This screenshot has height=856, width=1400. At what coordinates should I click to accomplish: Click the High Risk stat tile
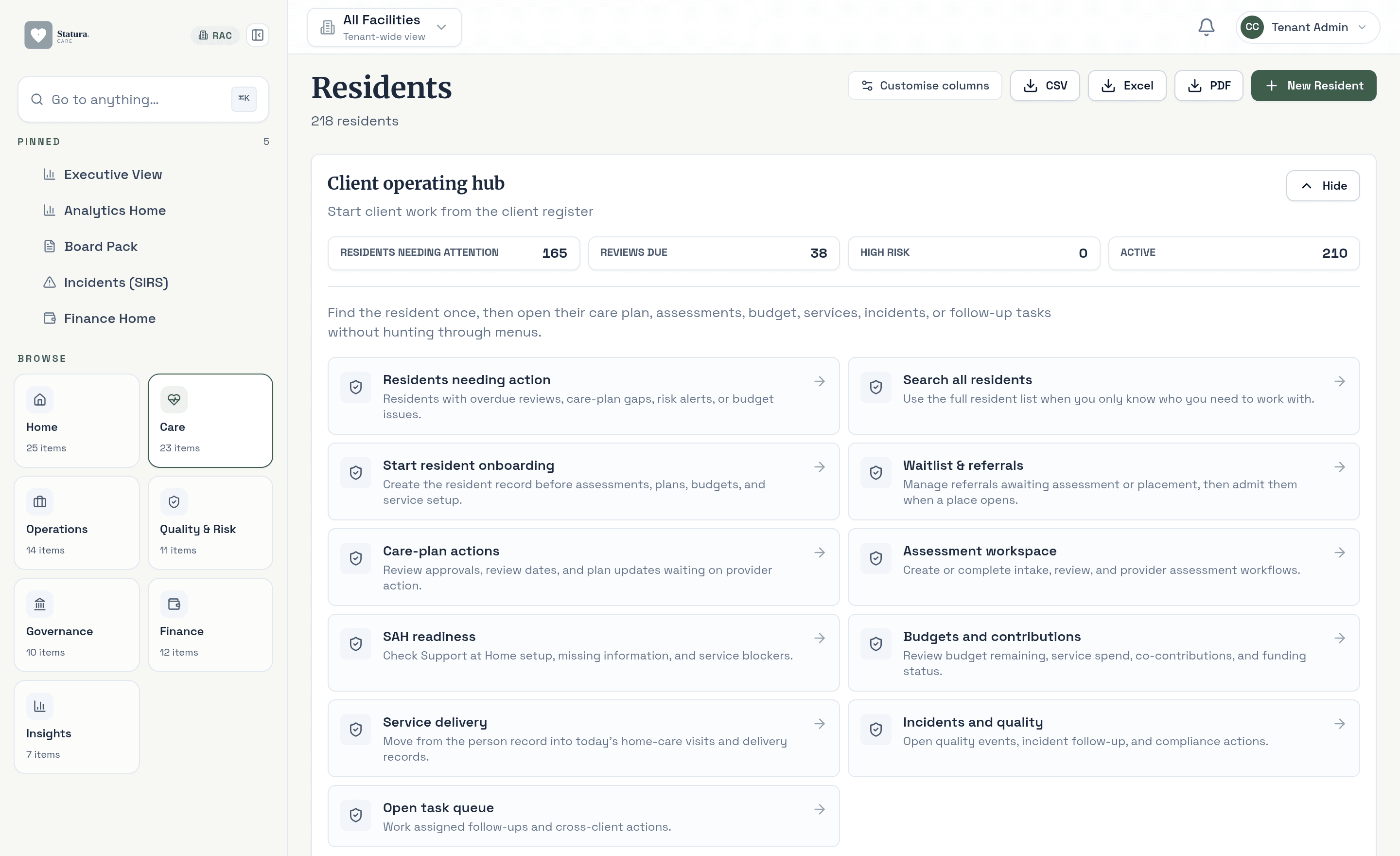coord(974,253)
